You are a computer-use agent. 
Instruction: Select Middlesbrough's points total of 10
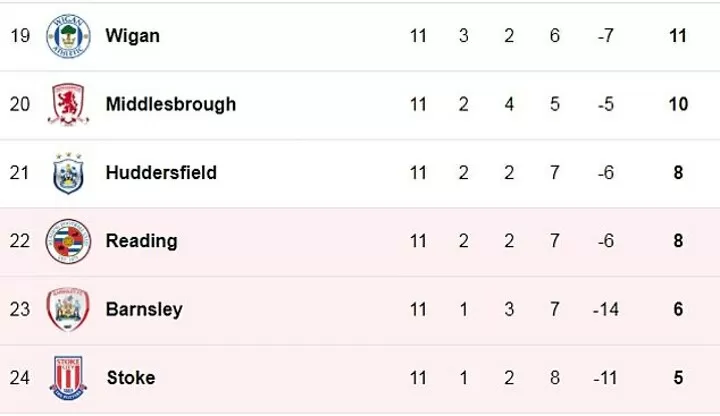pos(678,104)
